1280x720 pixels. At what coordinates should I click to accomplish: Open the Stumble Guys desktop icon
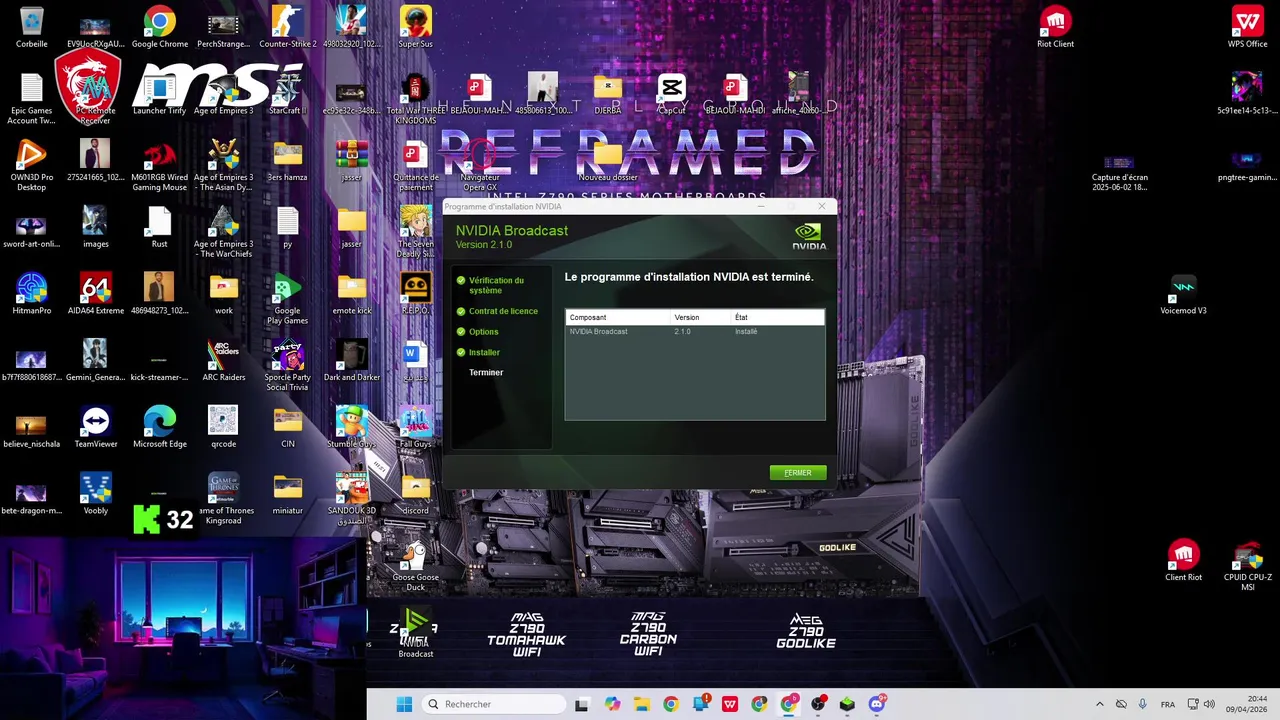352,428
